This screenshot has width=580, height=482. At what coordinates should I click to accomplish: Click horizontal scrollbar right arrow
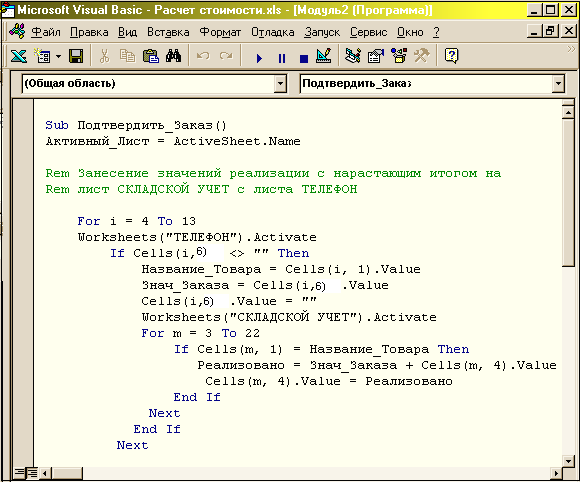point(556,473)
